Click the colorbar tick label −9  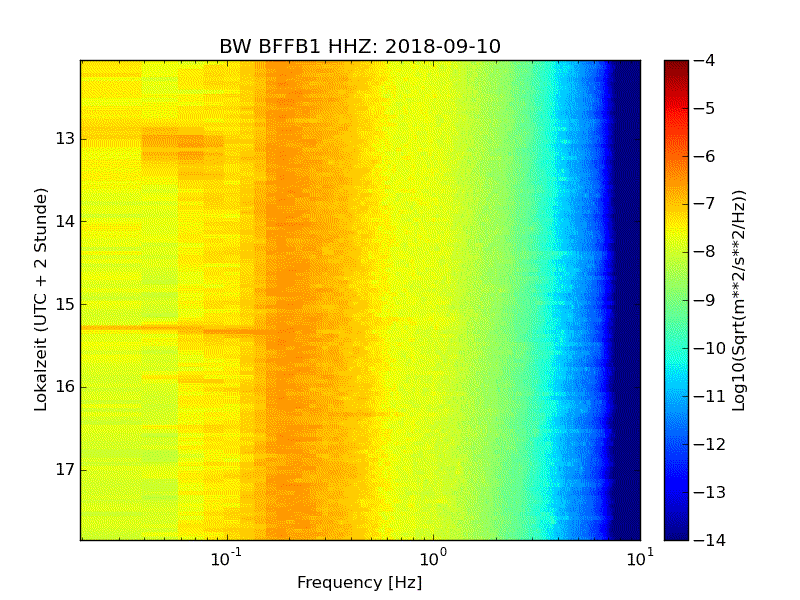[x=704, y=300]
